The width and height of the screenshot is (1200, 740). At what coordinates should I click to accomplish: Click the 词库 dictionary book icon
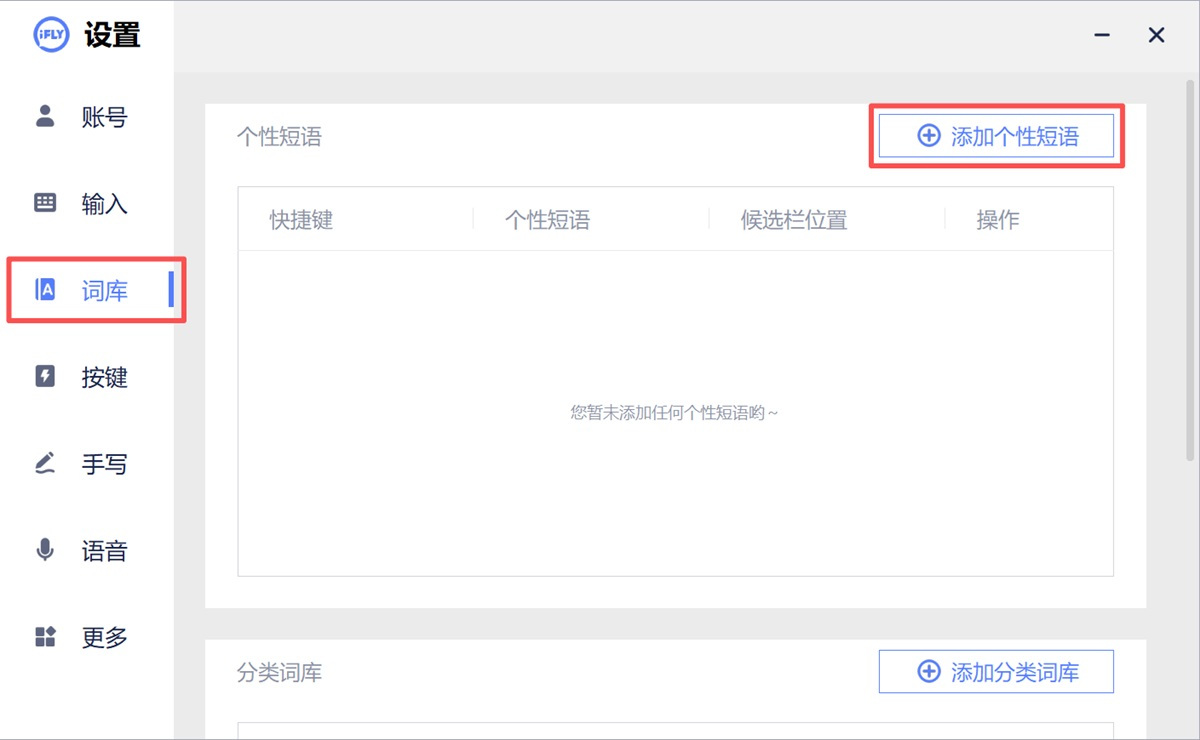[x=45, y=290]
